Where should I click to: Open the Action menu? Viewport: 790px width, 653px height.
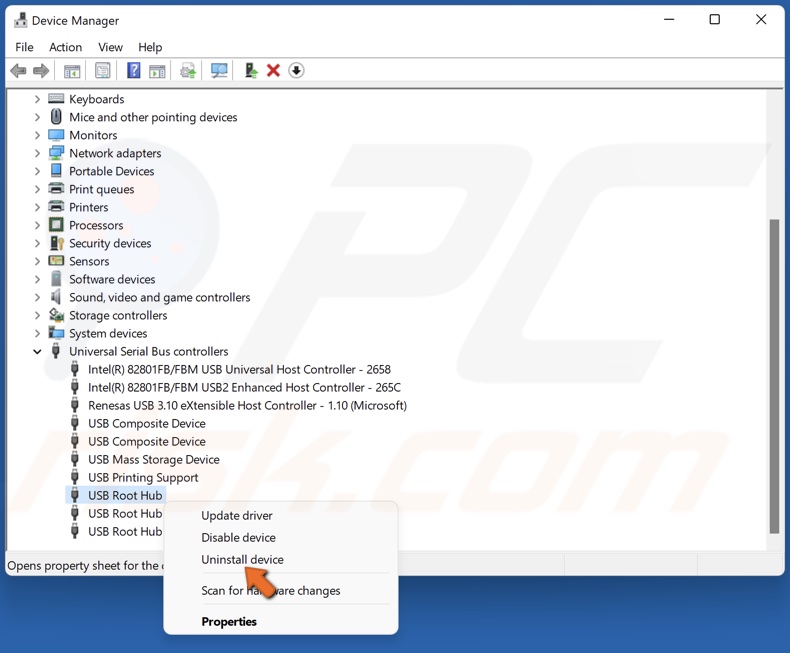click(65, 47)
